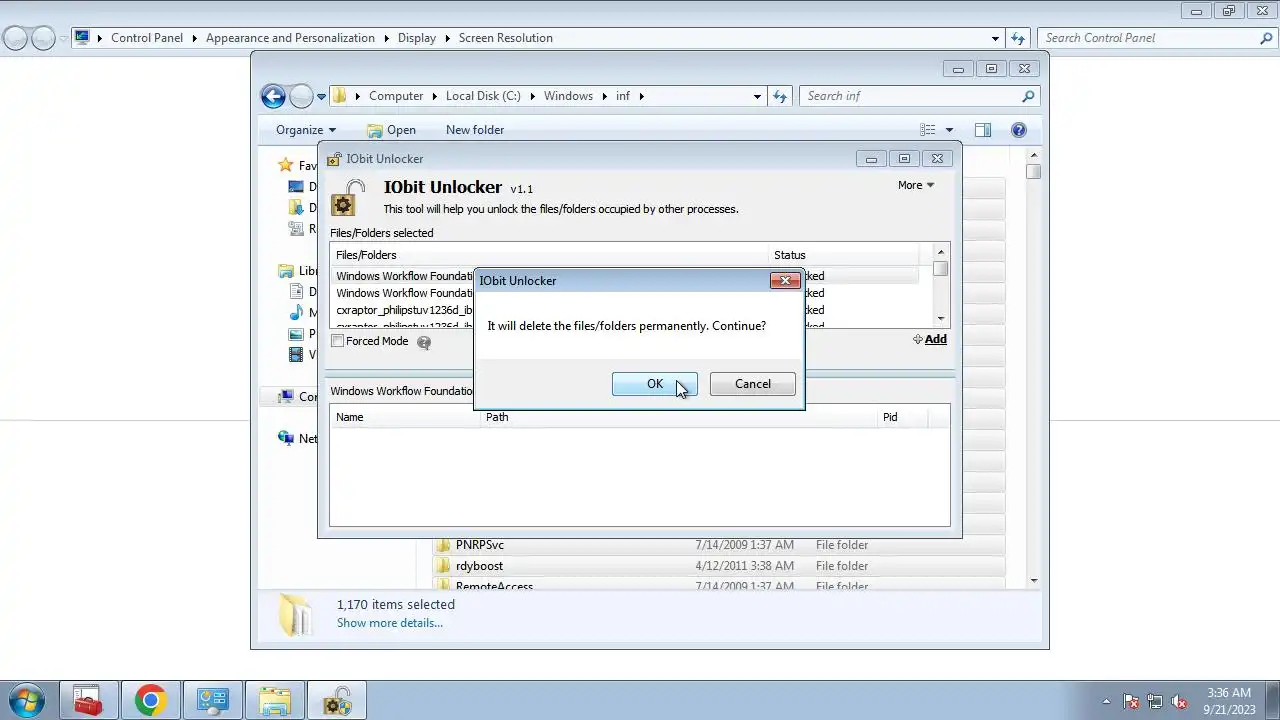Open Google Chrome from taskbar
Image resolution: width=1280 pixels, height=720 pixels.
coord(150,701)
